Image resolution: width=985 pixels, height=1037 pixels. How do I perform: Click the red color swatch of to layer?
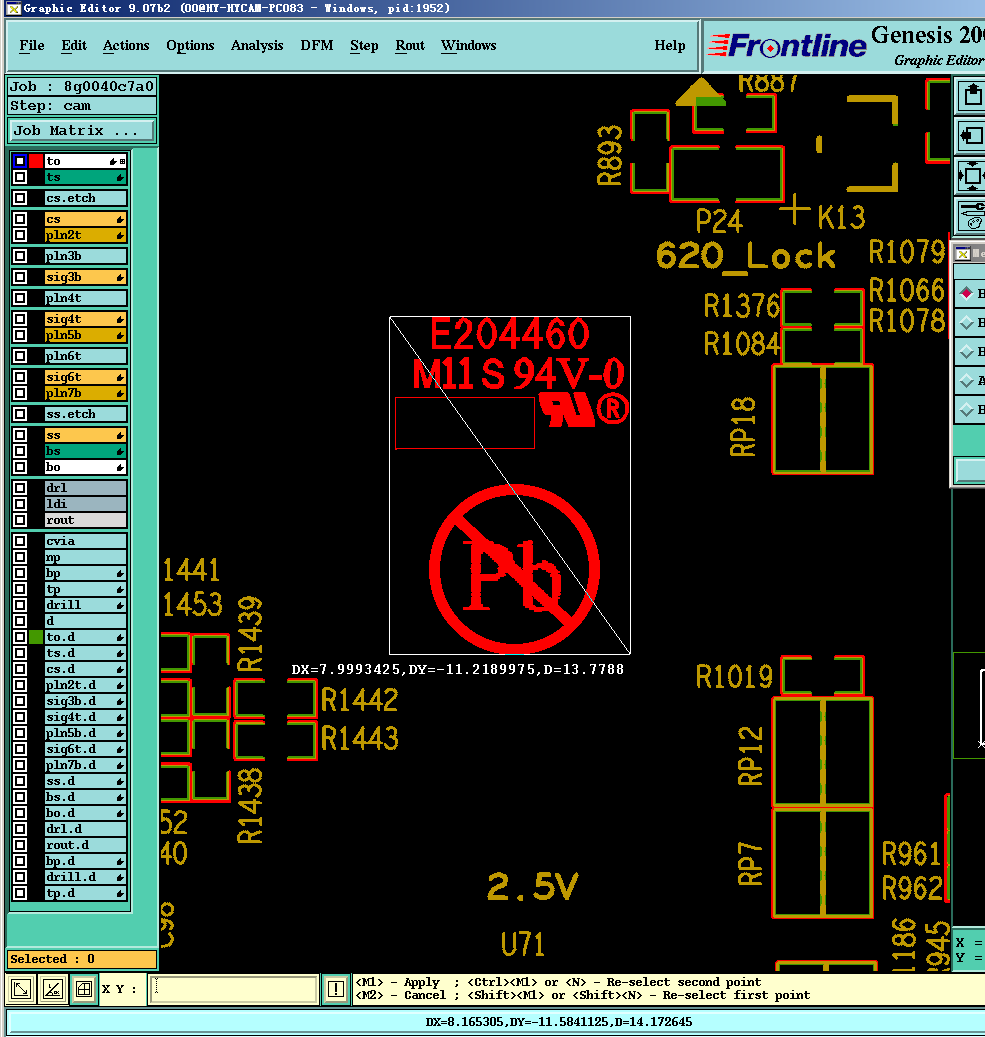[x=36, y=161]
